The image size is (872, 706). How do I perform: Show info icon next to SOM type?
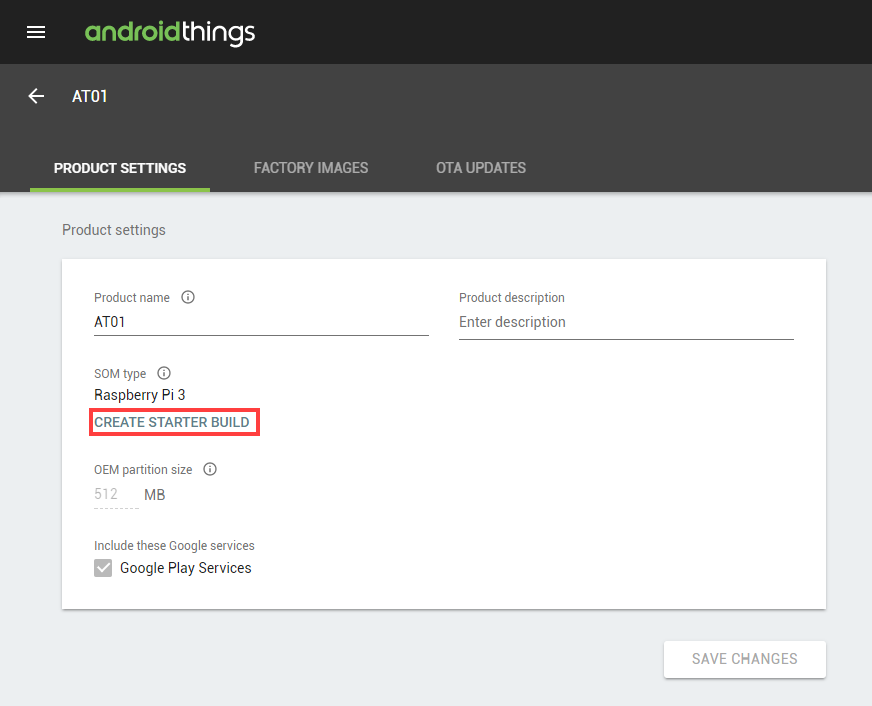164,373
